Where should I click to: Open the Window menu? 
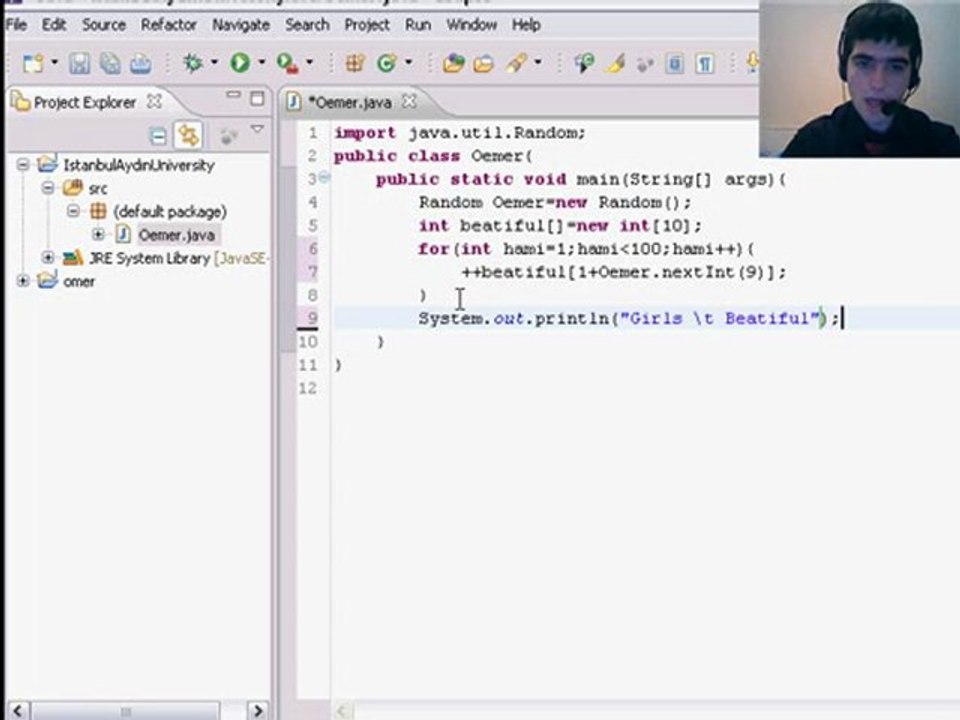471,25
